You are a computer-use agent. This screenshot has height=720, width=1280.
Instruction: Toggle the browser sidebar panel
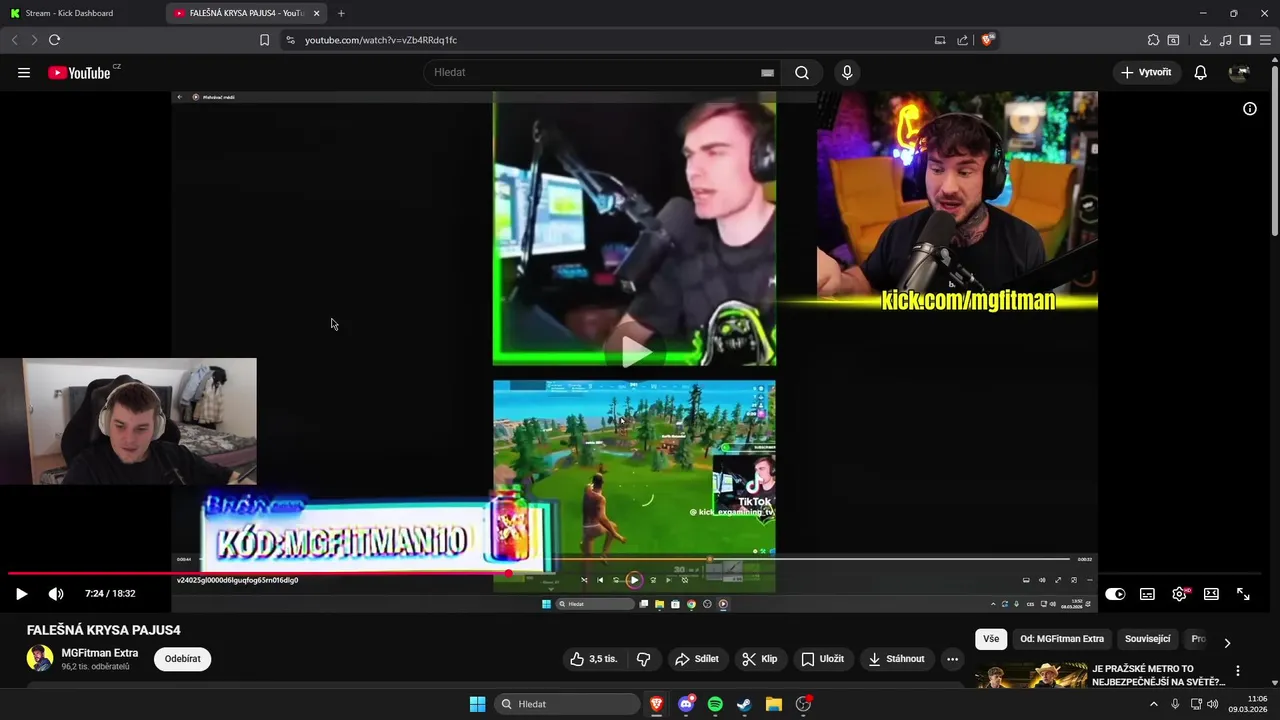tap(1245, 40)
